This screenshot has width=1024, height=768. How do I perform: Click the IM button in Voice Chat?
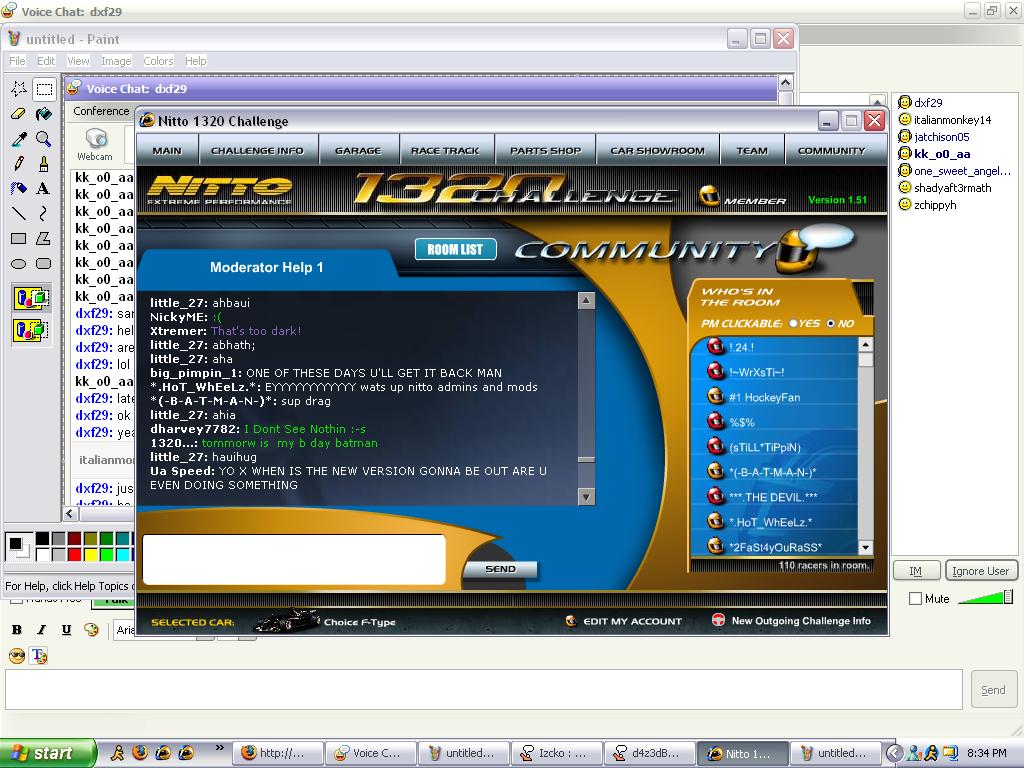point(916,571)
